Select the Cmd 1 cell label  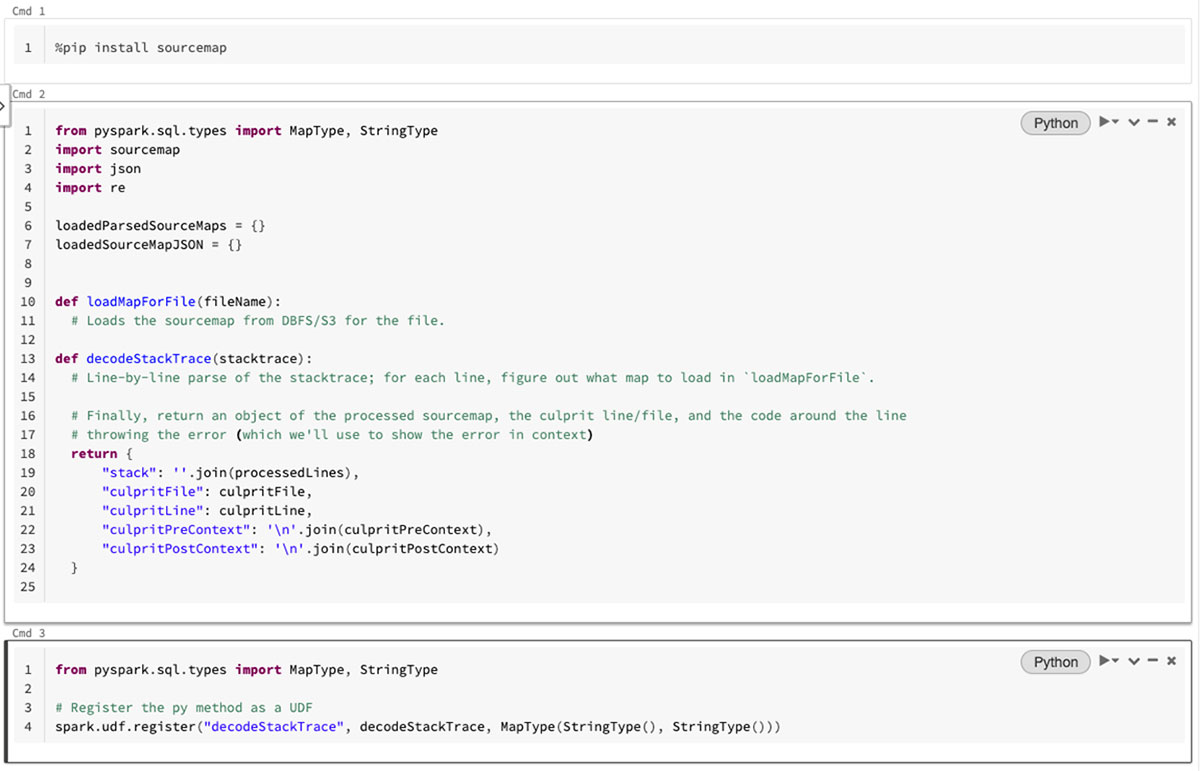click(28, 11)
